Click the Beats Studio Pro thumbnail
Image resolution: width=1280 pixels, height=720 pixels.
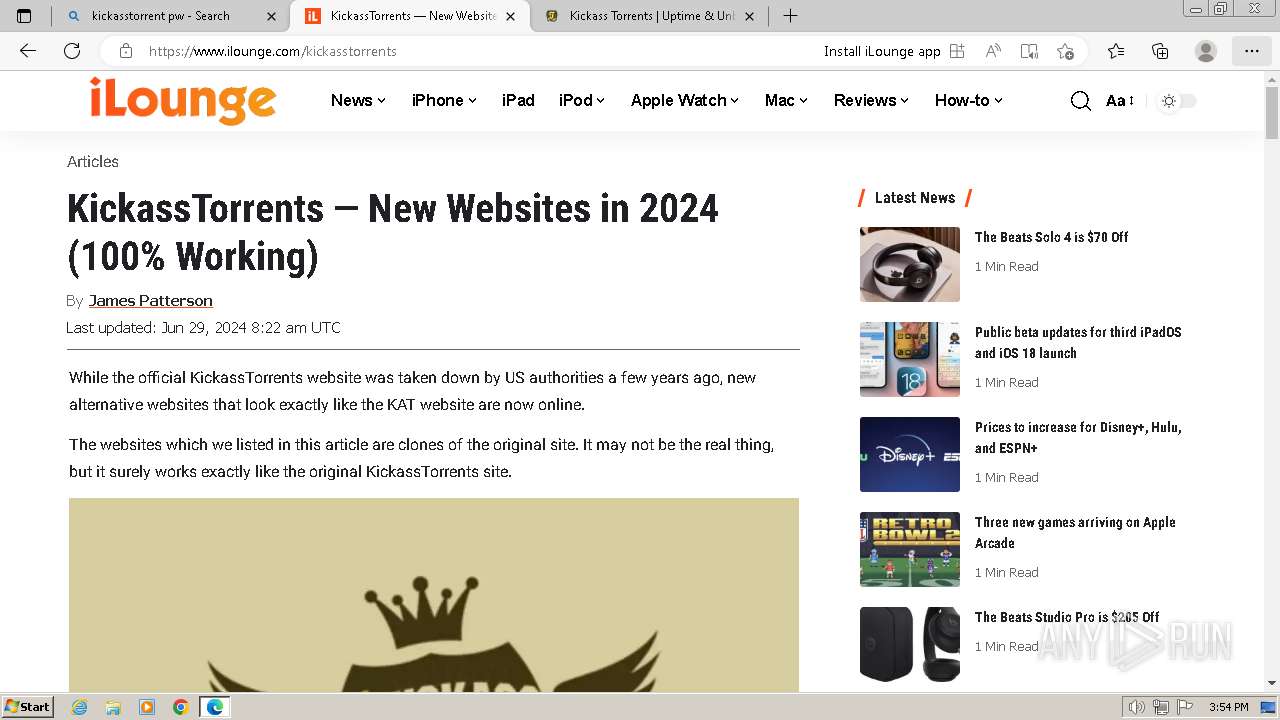(x=910, y=644)
